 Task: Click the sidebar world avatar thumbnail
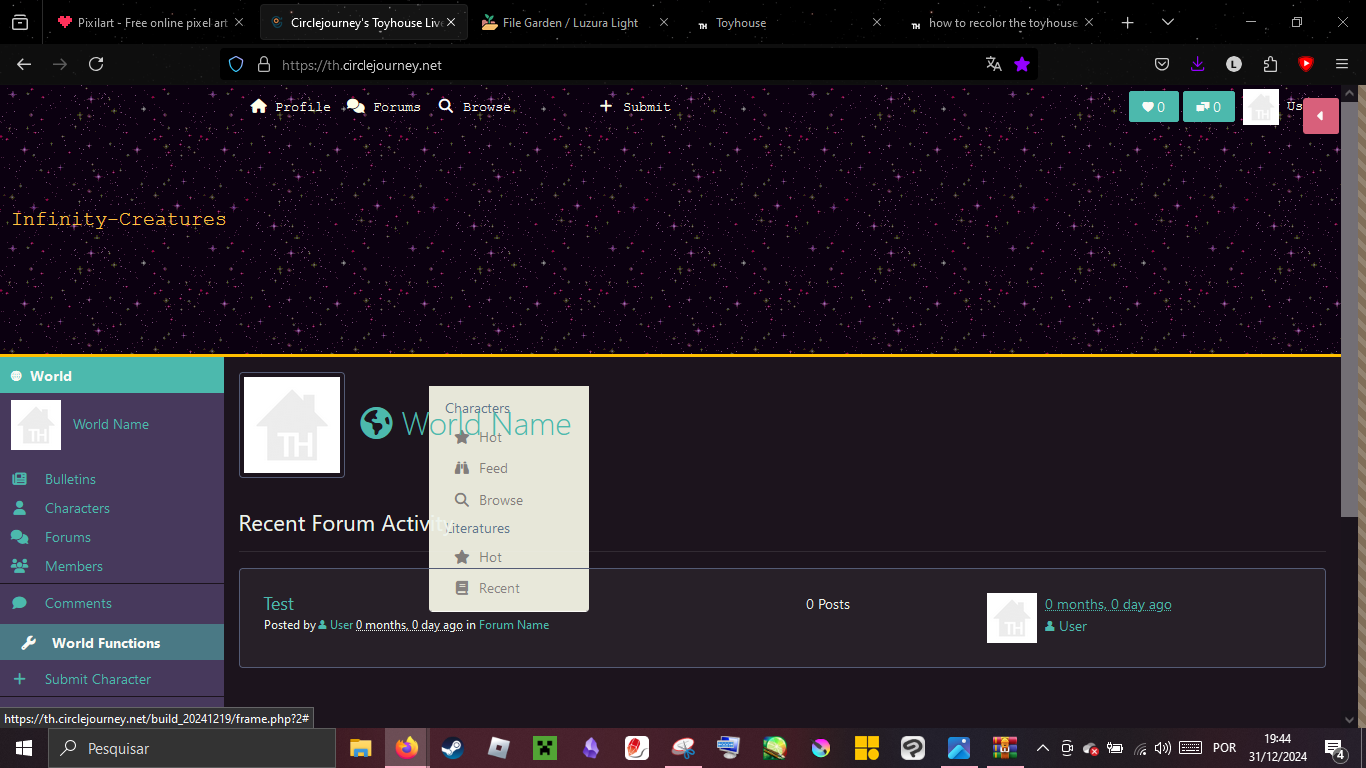pyautogui.click(x=36, y=425)
